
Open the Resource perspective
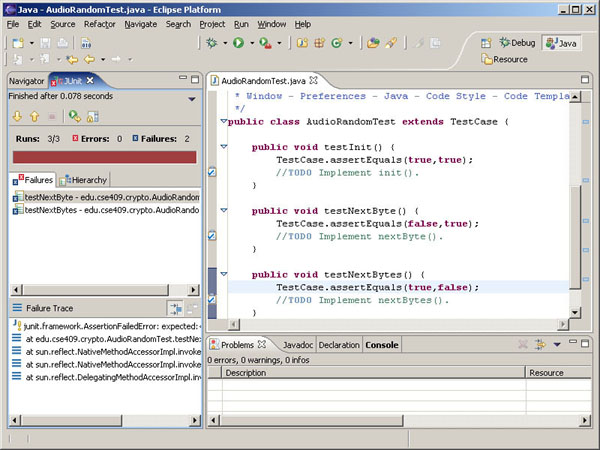(x=503, y=60)
